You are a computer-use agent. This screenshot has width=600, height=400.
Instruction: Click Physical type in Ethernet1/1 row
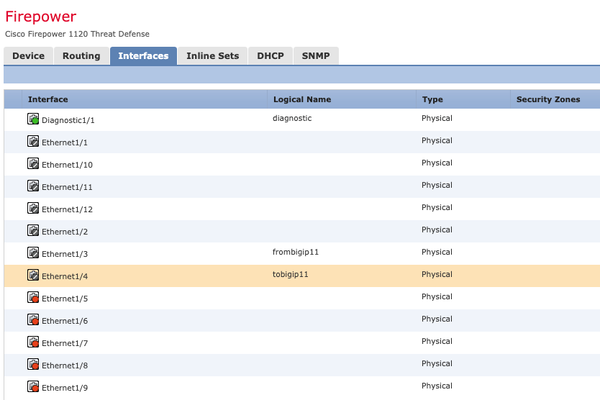click(x=437, y=140)
